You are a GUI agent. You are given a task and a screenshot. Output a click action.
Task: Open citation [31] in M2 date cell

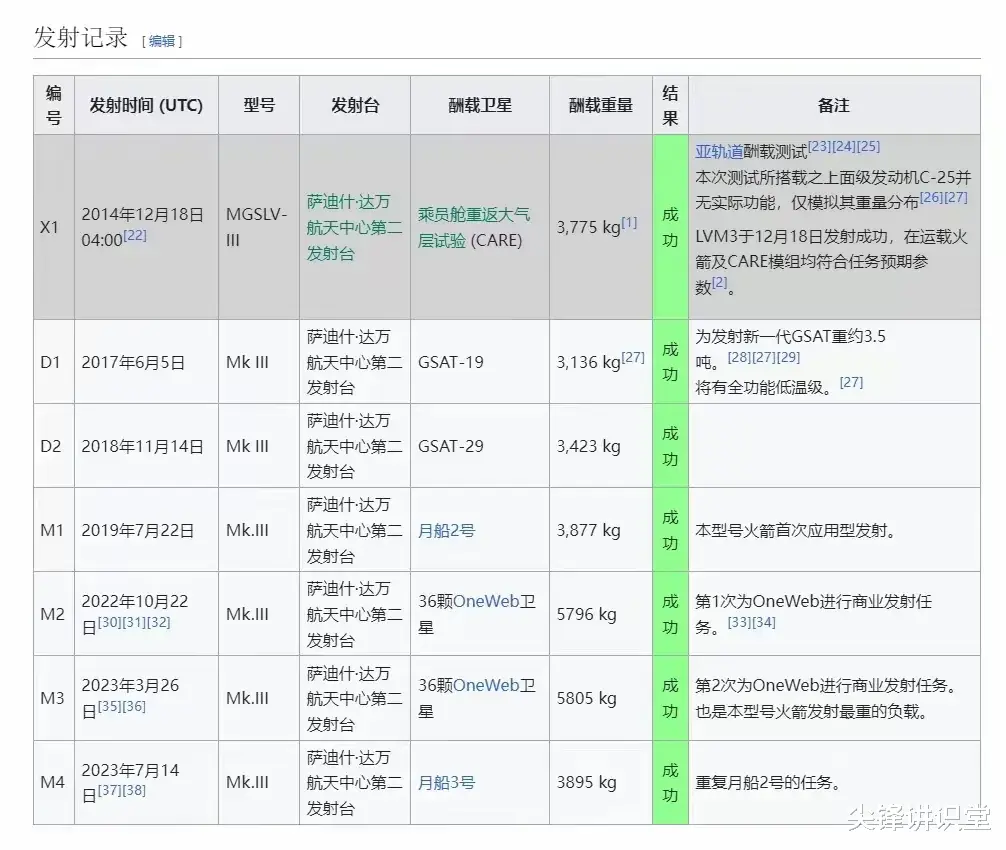pyautogui.click(x=134, y=622)
